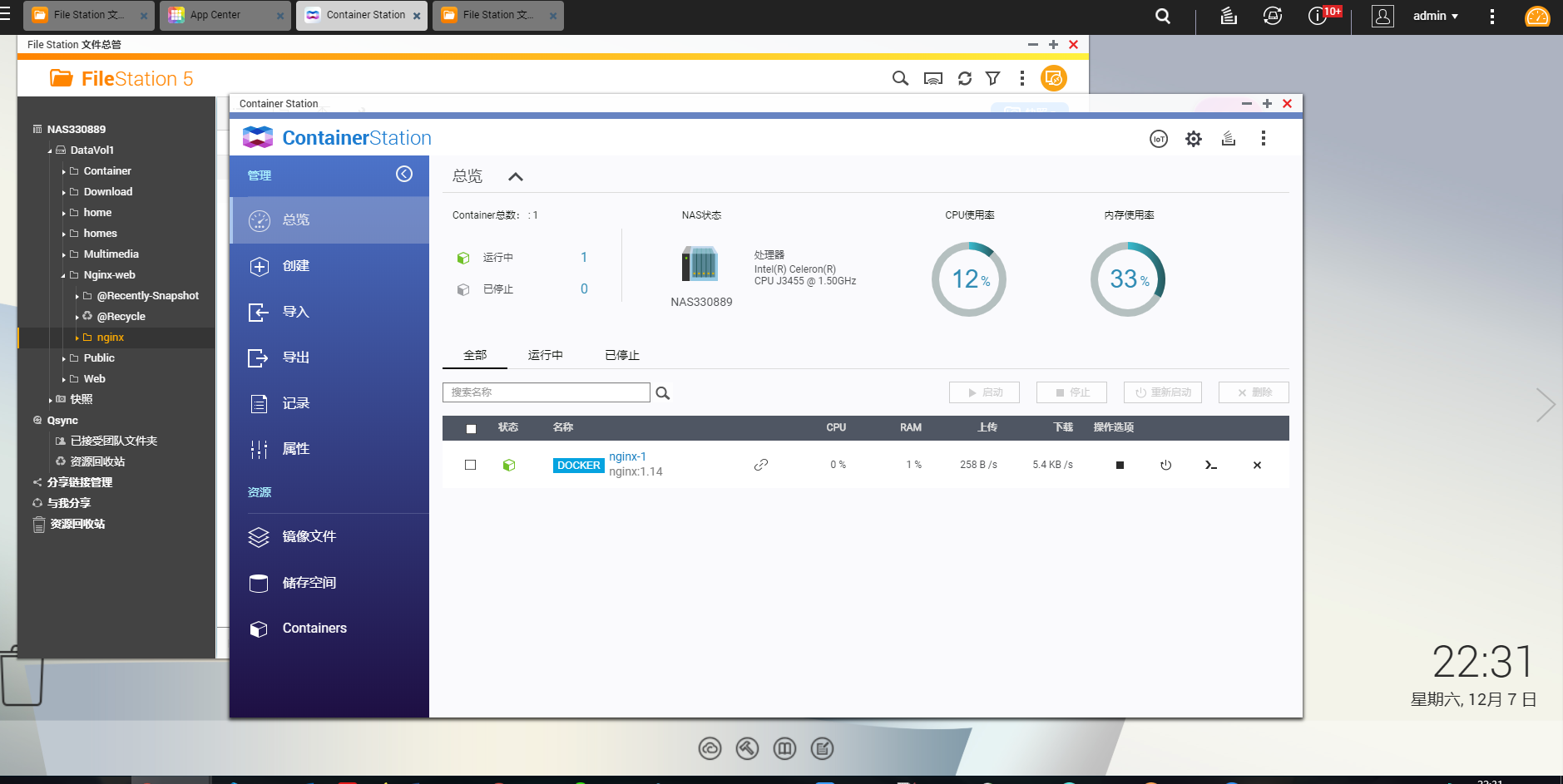Expand the Nginx-web folder in the tree

point(62,274)
